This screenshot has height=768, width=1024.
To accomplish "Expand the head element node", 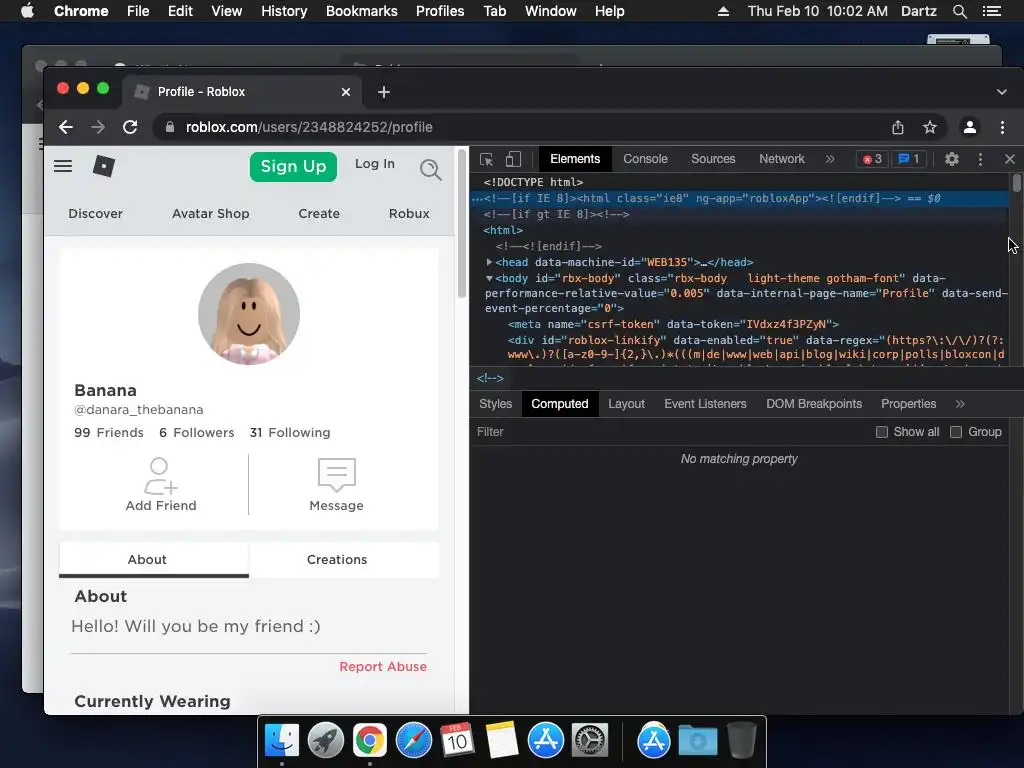I will [488, 262].
